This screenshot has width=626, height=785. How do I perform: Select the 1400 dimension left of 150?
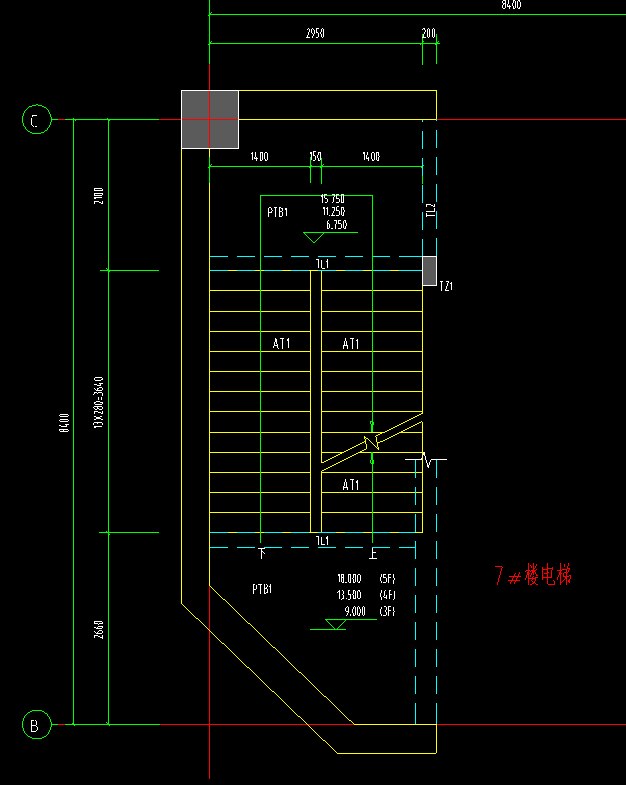[x=259, y=157]
